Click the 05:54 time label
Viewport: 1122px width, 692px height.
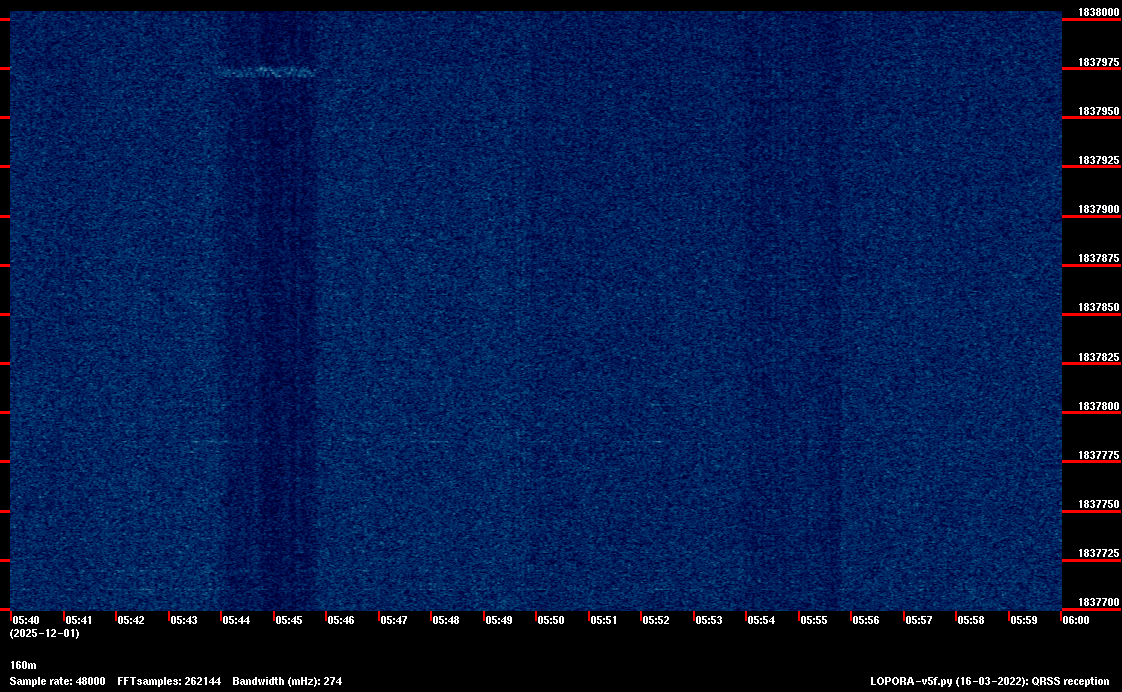click(761, 620)
